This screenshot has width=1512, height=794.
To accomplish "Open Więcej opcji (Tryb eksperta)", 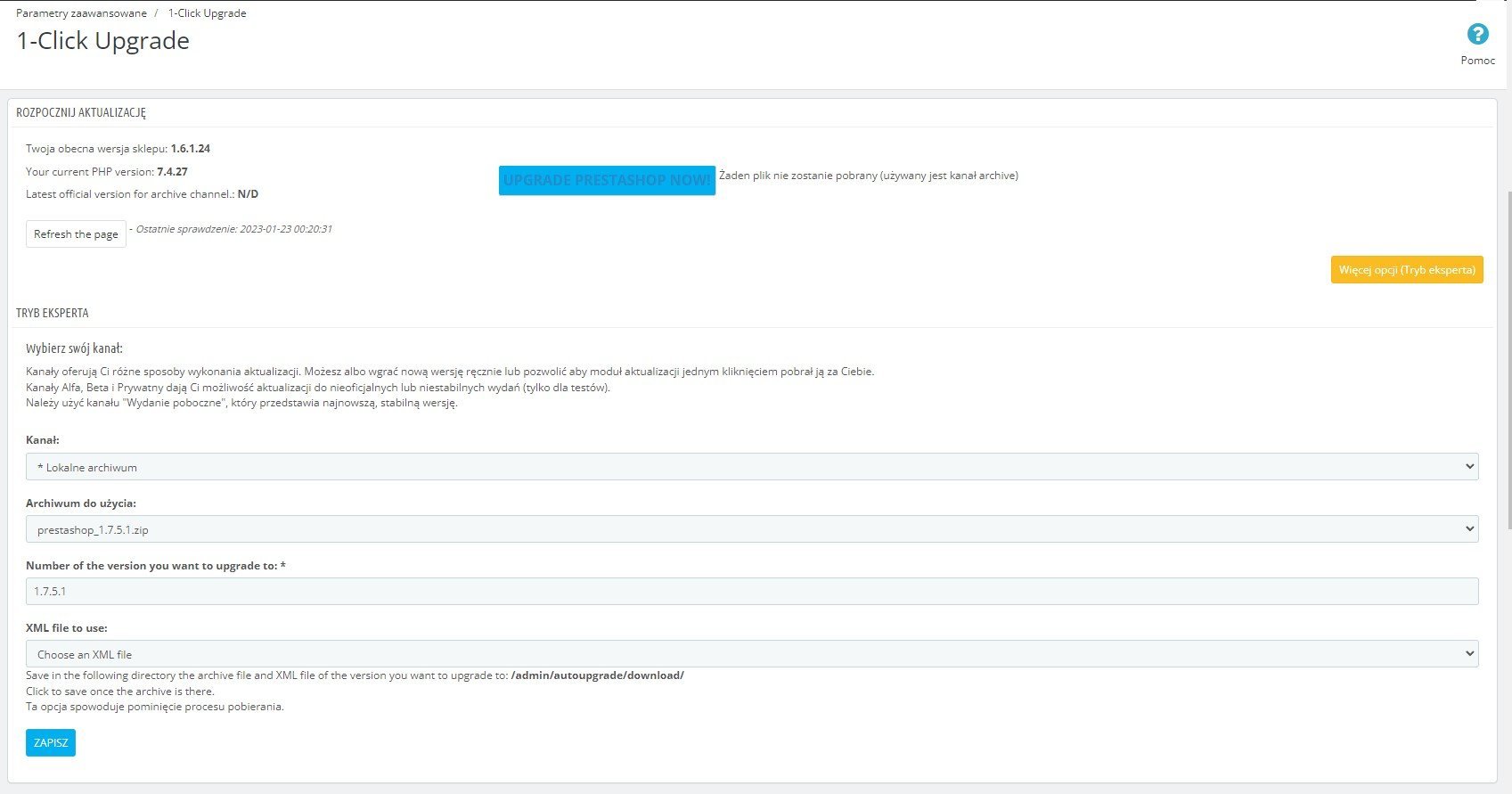I will (x=1407, y=270).
